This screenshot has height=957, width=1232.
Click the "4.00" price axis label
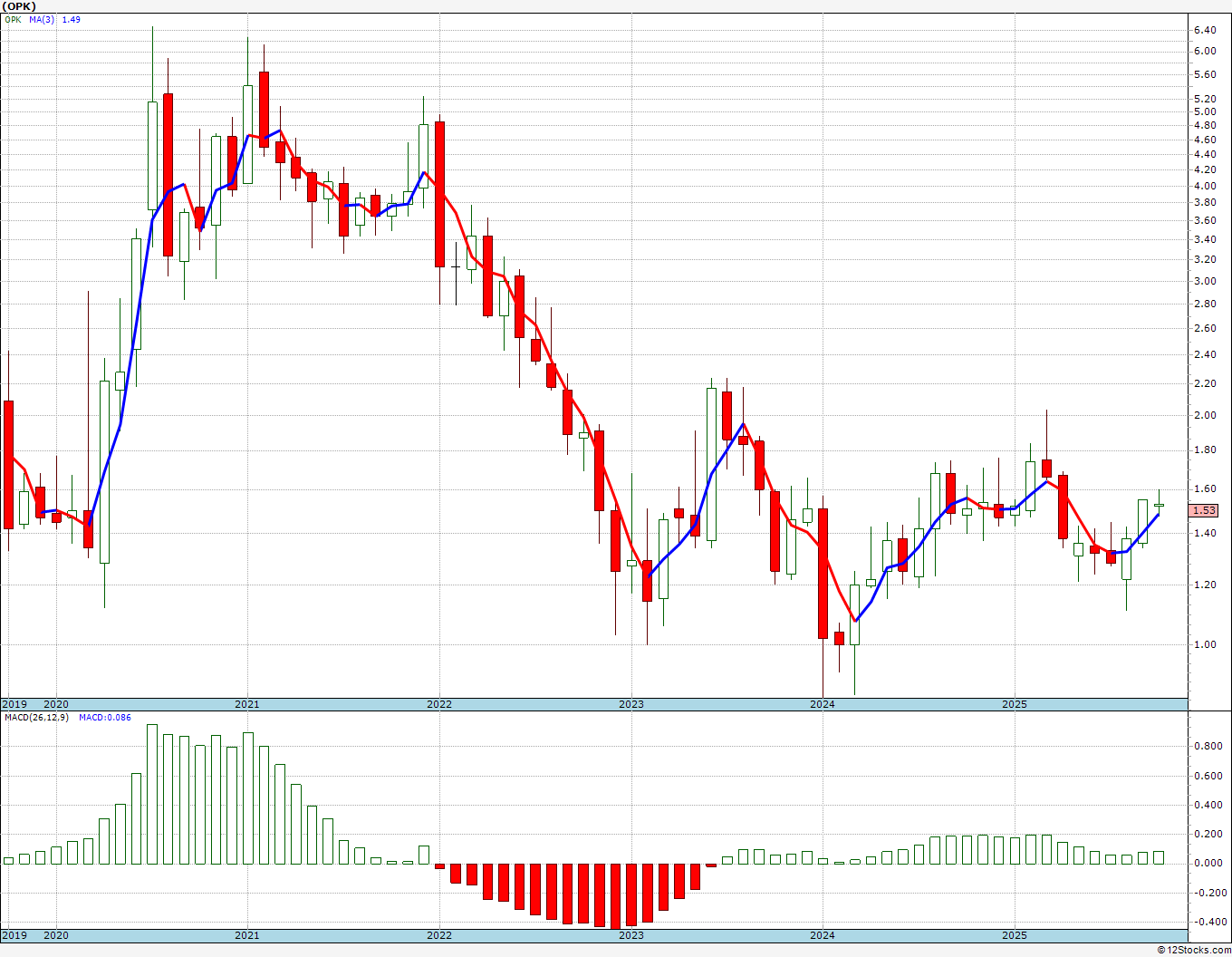tap(1205, 186)
